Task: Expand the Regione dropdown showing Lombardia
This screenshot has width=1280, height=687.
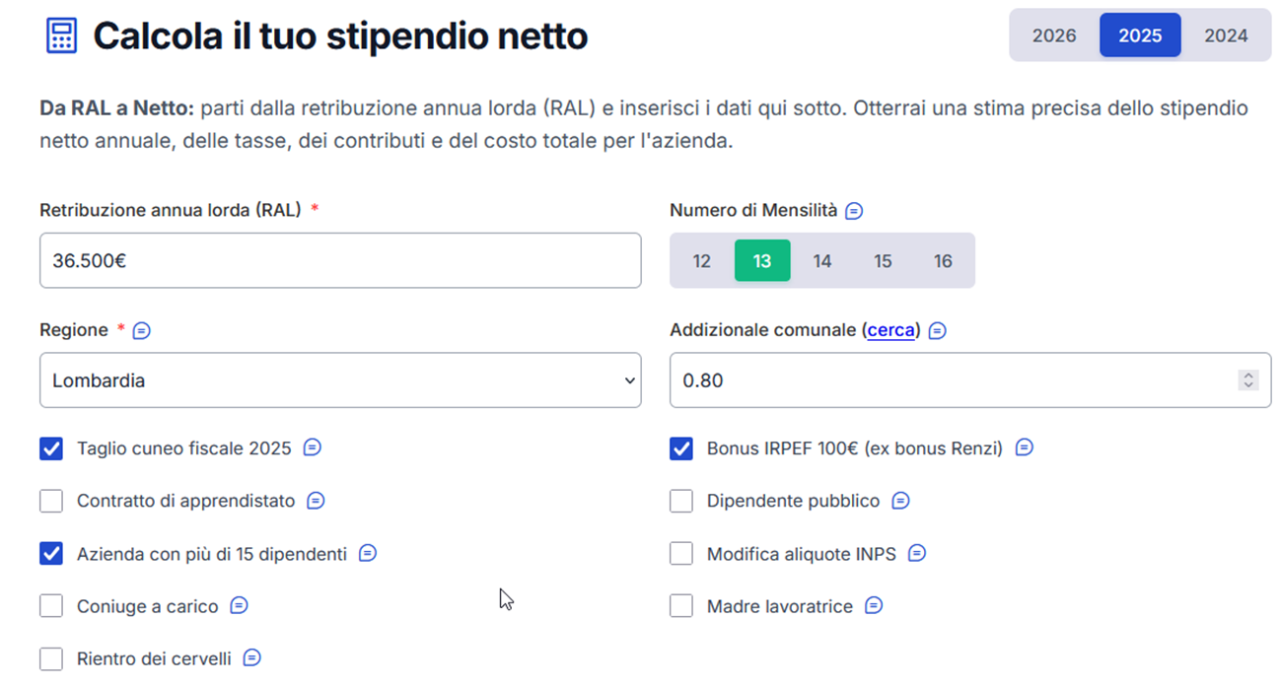Action: [340, 380]
